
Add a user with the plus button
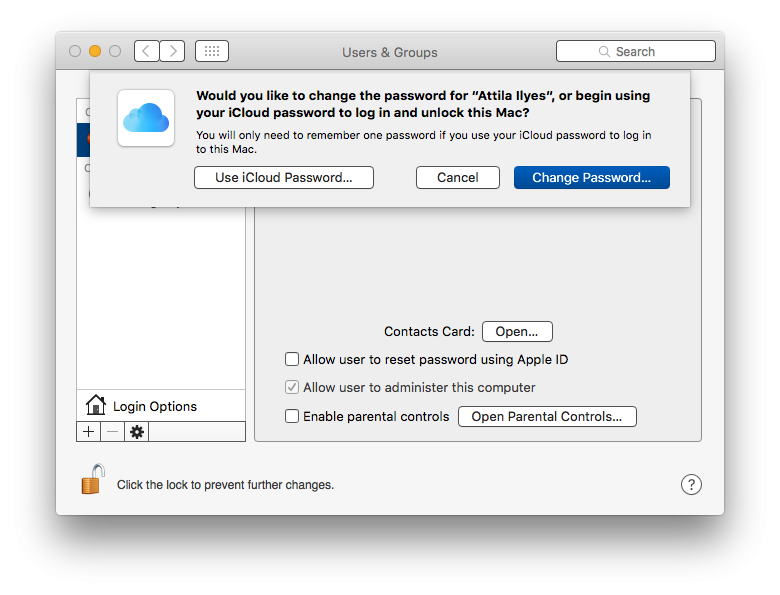(x=89, y=432)
